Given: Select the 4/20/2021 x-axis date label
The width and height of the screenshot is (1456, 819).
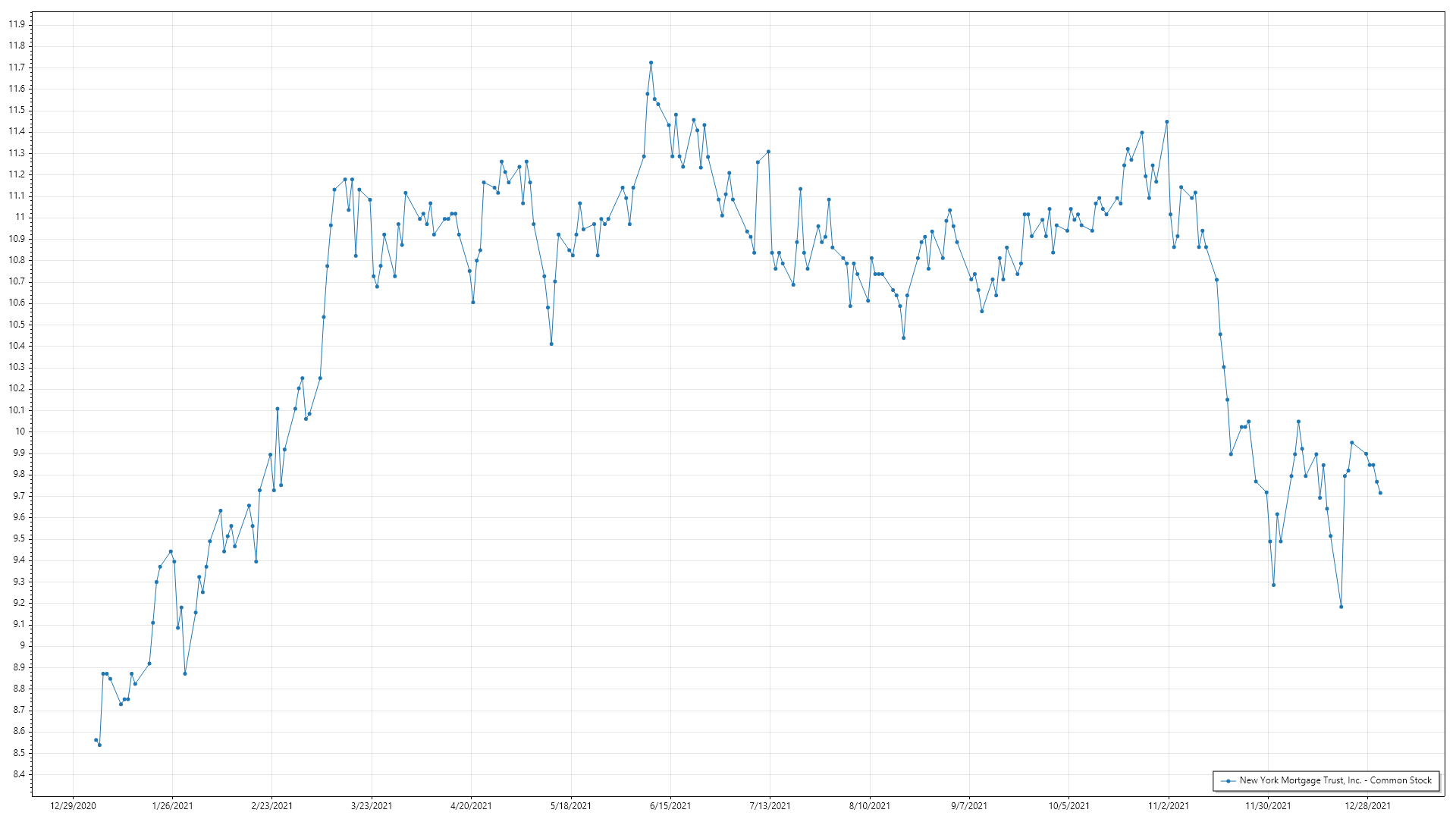Looking at the screenshot, I should (471, 805).
